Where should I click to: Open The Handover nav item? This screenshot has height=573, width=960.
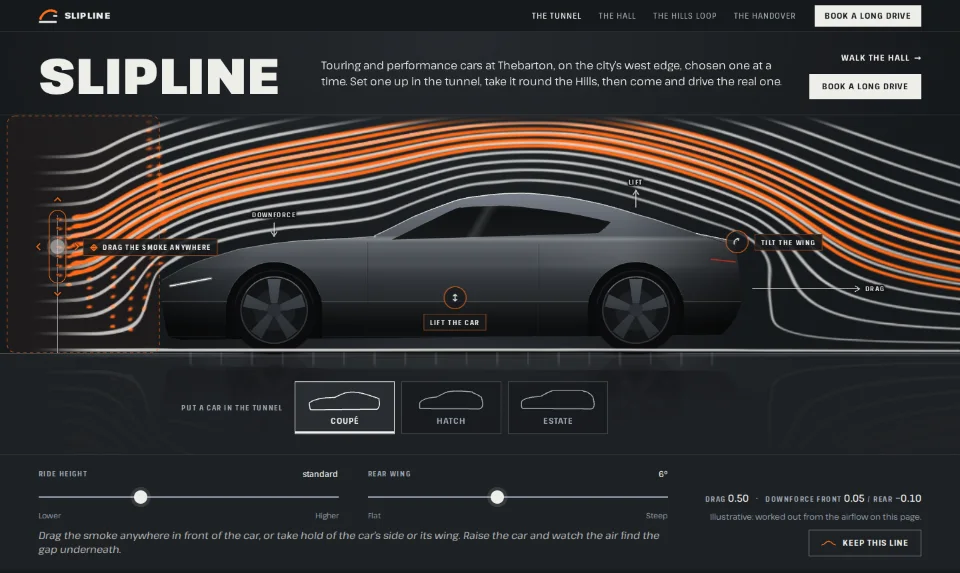[x=764, y=16]
